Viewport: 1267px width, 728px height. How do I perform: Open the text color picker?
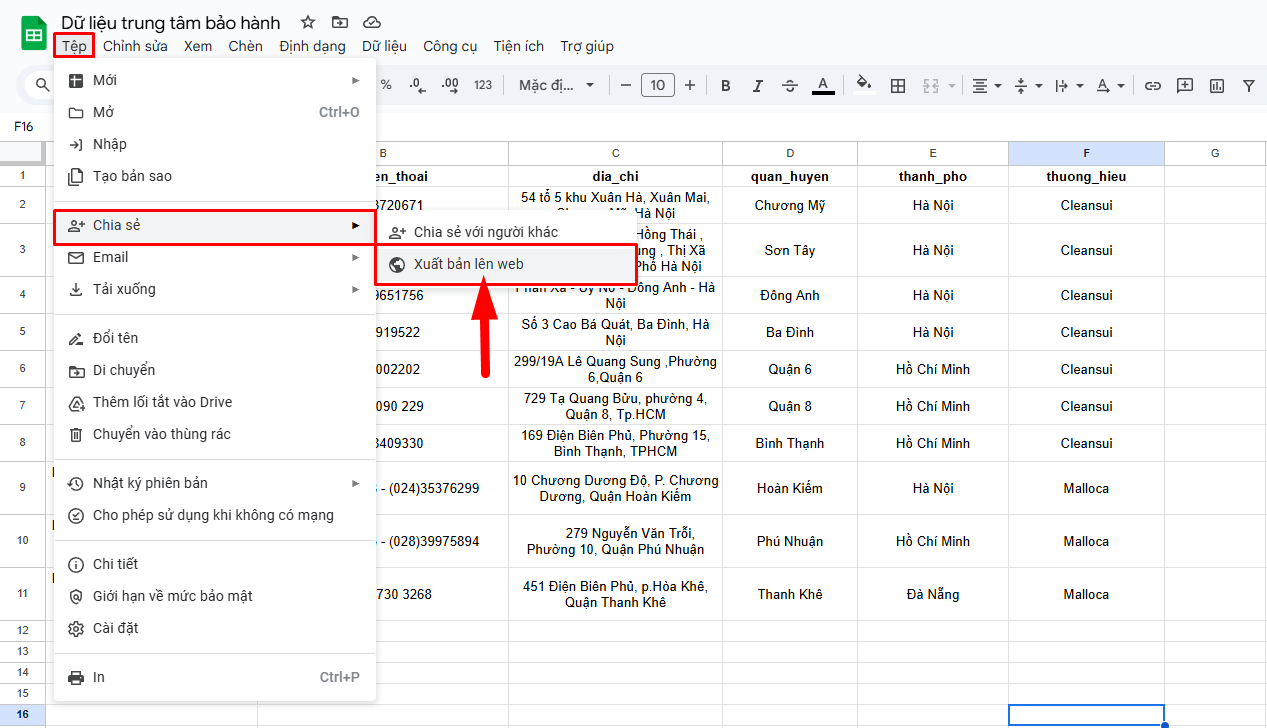coord(823,85)
